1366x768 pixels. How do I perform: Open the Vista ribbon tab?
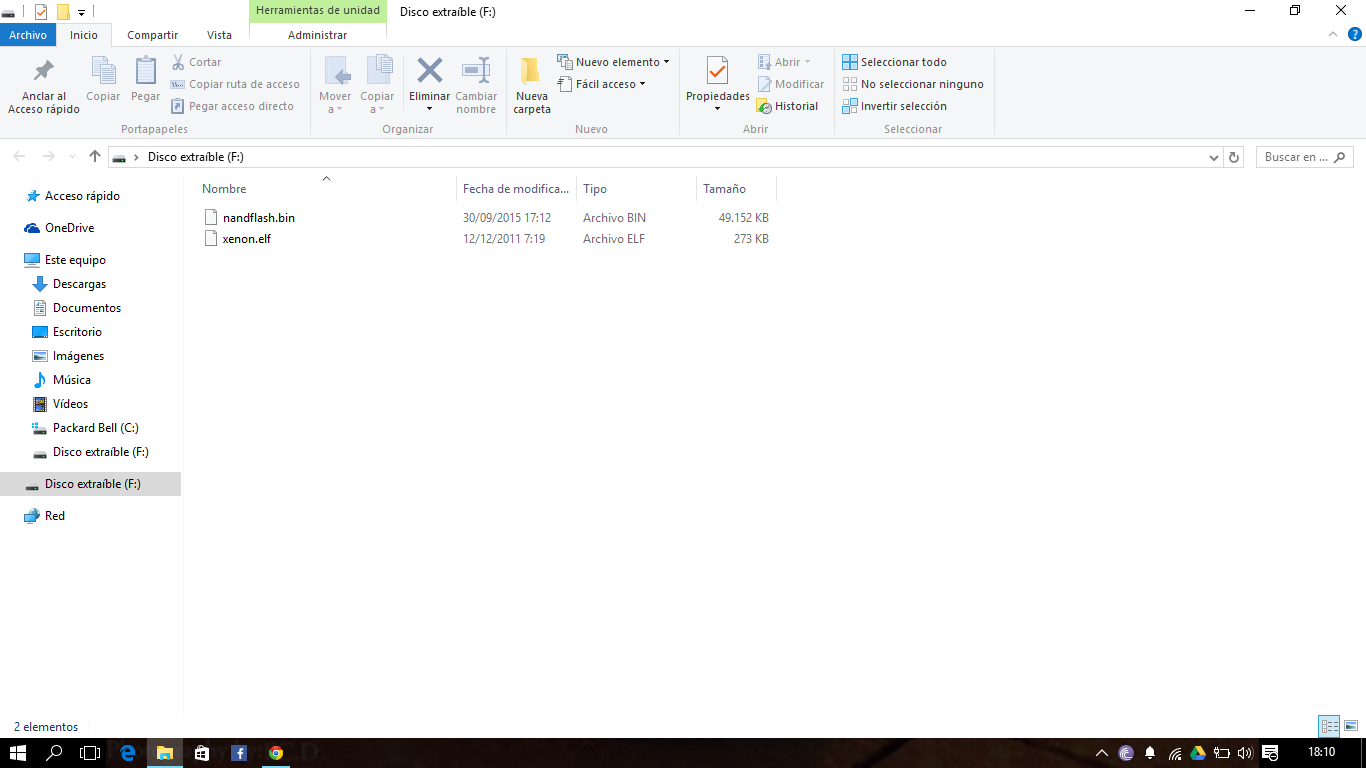[x=219, y=35]
